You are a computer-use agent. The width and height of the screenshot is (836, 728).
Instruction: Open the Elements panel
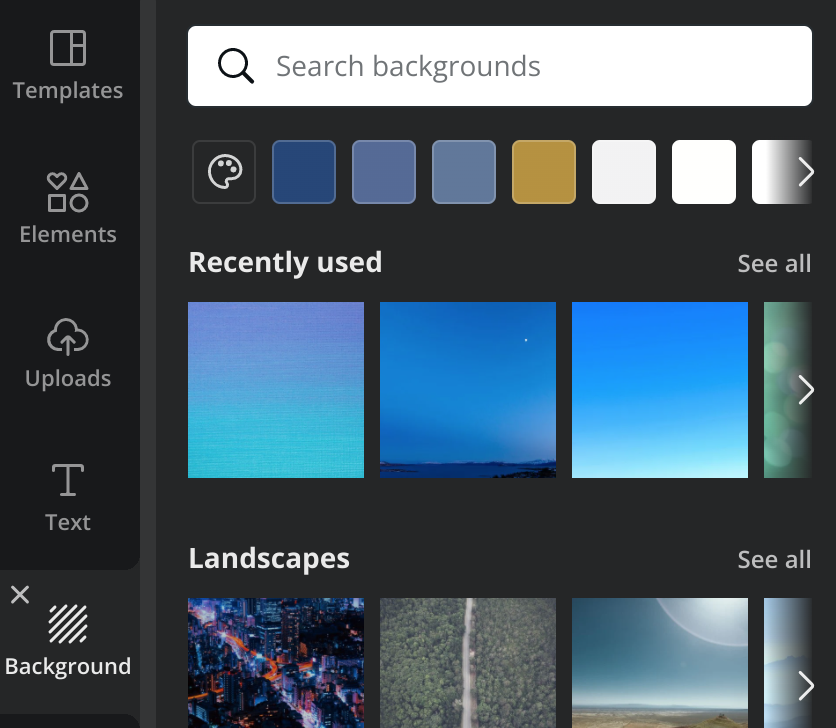click(x=68, y=209)
